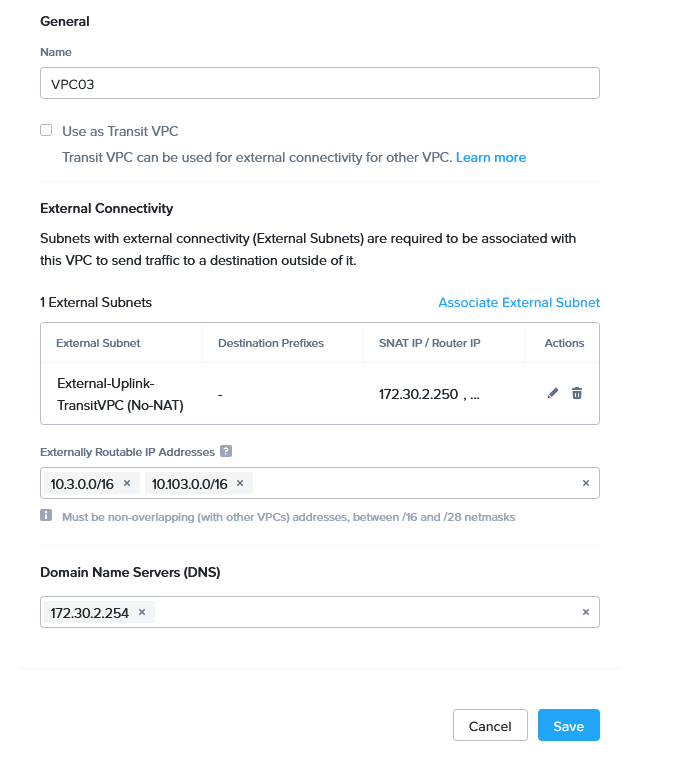Clear all externally routable IP addresses
The image size is (679, 760).
click(x=586, y=484)
